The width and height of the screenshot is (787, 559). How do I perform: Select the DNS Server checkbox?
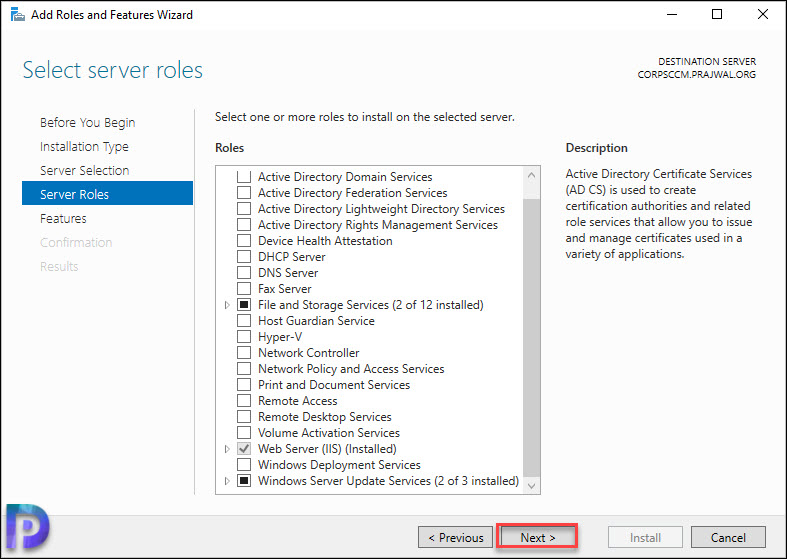click(244, 273)
